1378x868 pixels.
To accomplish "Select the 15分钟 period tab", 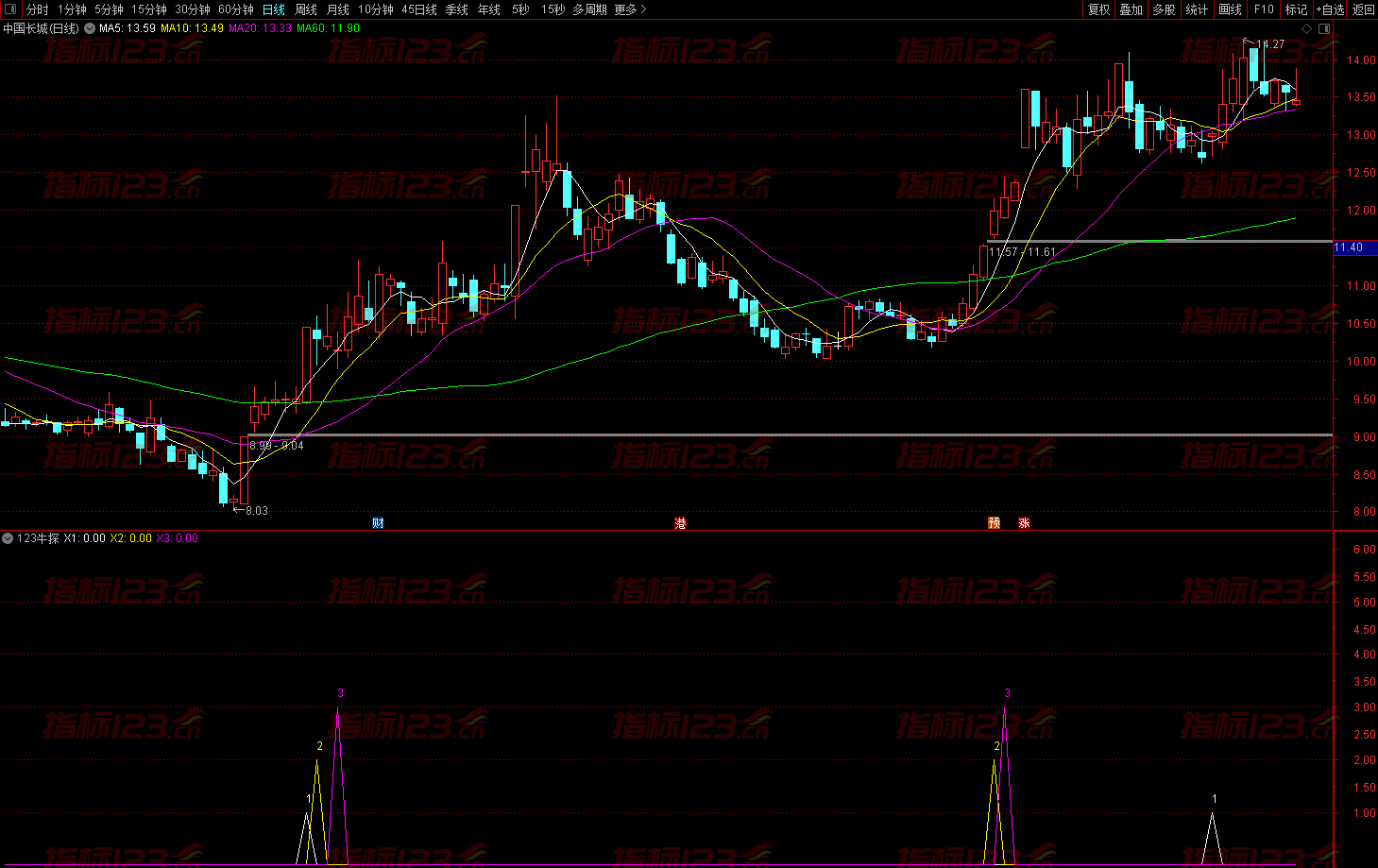I will tap(149, 9).
